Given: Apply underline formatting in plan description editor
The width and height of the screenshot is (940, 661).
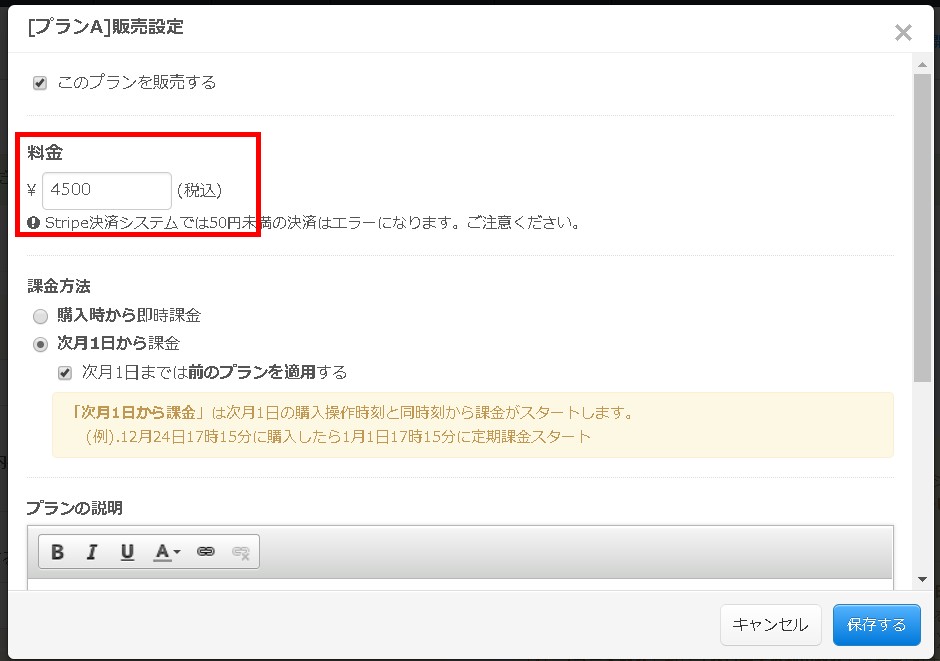Looking at the screenshot, I should click(127, 551).
